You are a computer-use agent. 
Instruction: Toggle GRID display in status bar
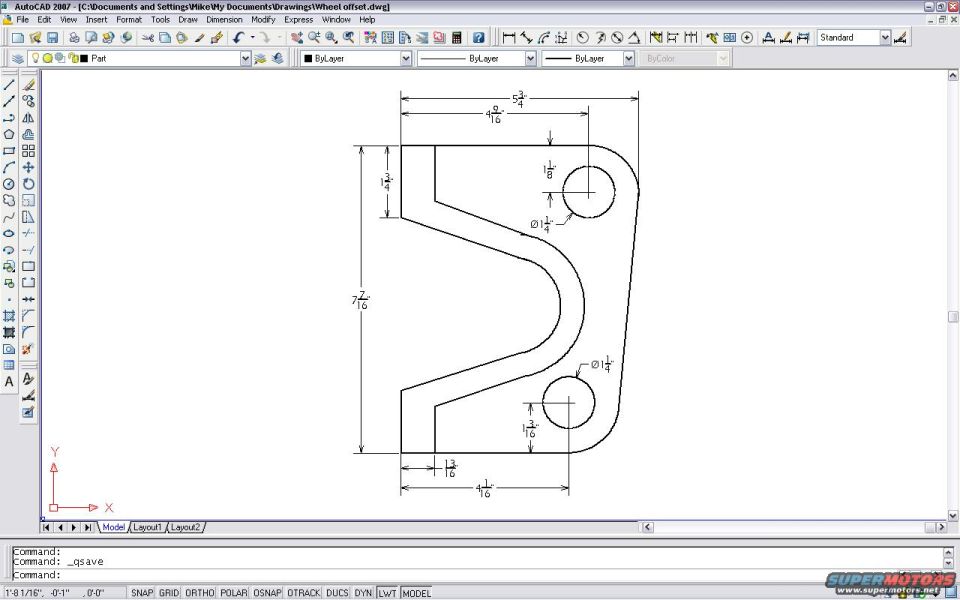click(169, 593)
